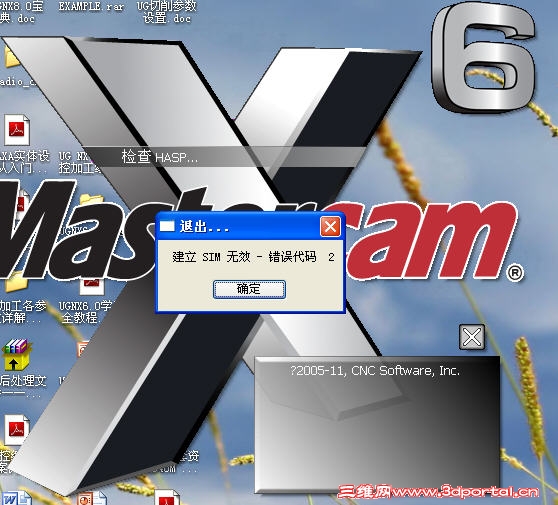The image size is (558, 505).
Task: Close the 退出 error dialog with the X
Action: coord(330,226)
